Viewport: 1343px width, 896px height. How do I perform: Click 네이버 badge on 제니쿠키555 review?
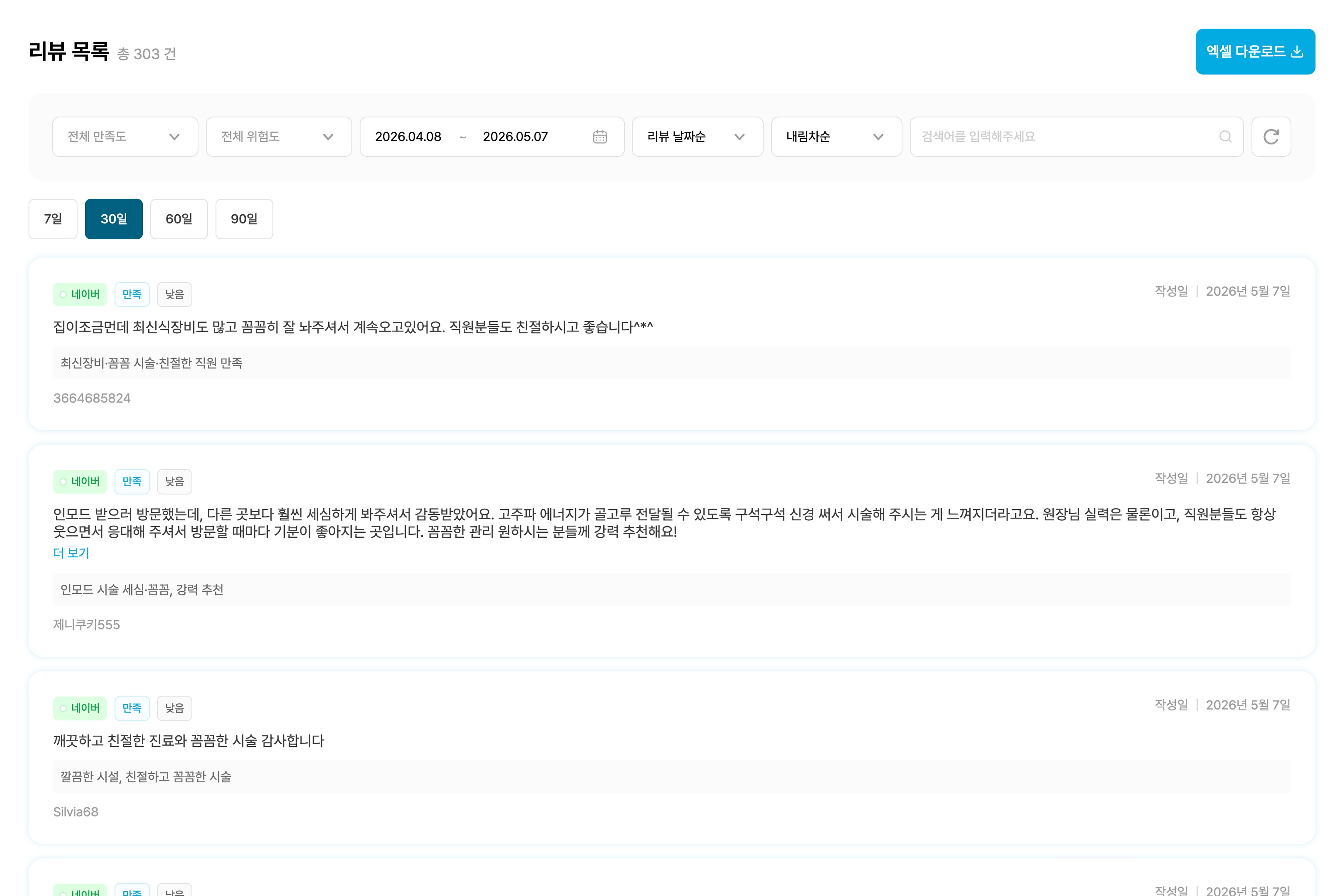coord(80,482)
